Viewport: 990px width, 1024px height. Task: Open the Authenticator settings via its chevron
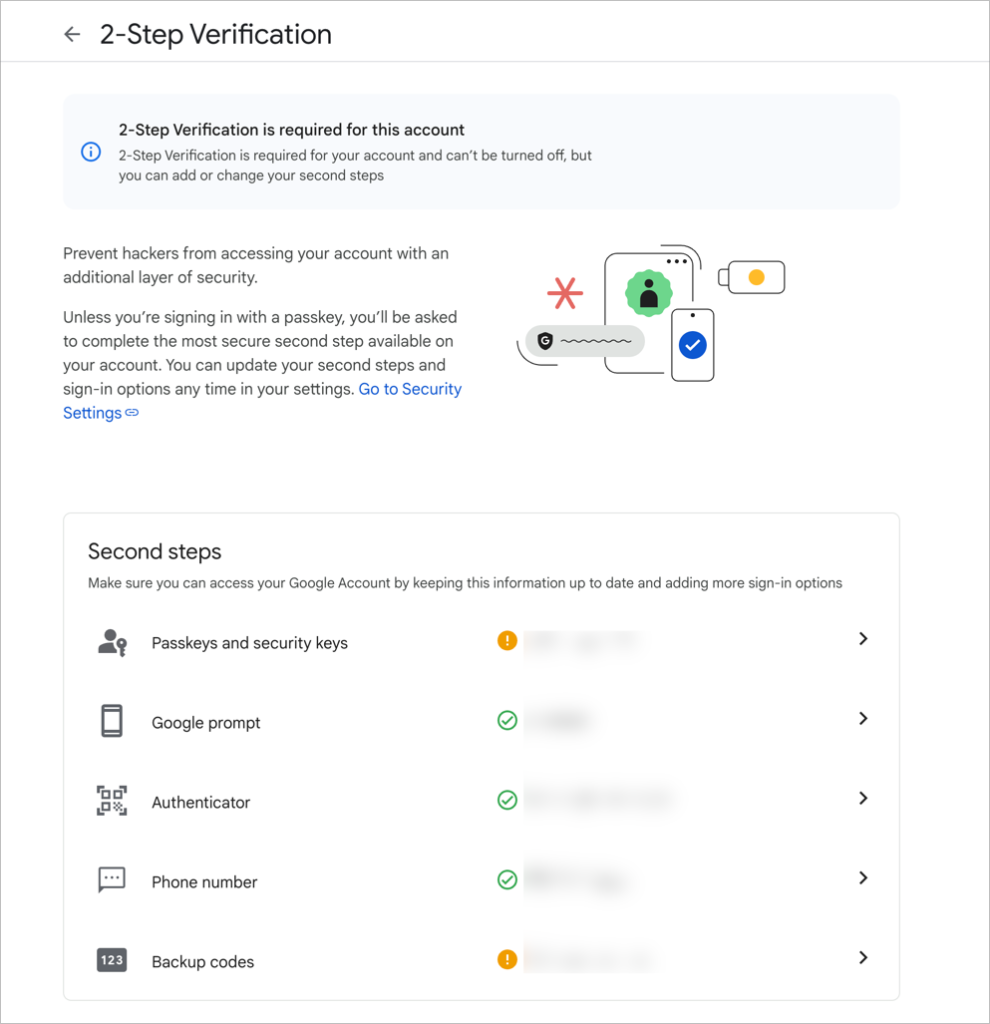[x=863, y=798]
